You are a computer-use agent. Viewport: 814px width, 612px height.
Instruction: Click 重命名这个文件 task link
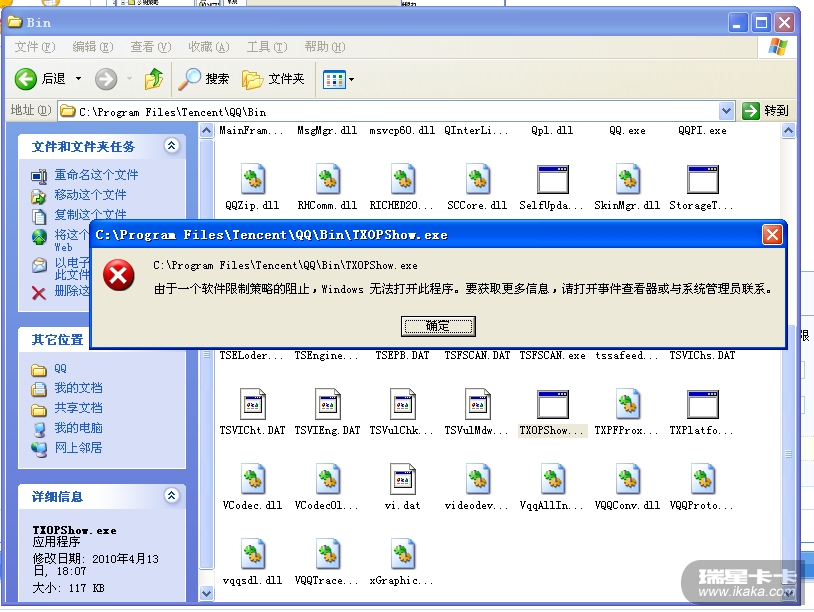(x=97, y=175)
